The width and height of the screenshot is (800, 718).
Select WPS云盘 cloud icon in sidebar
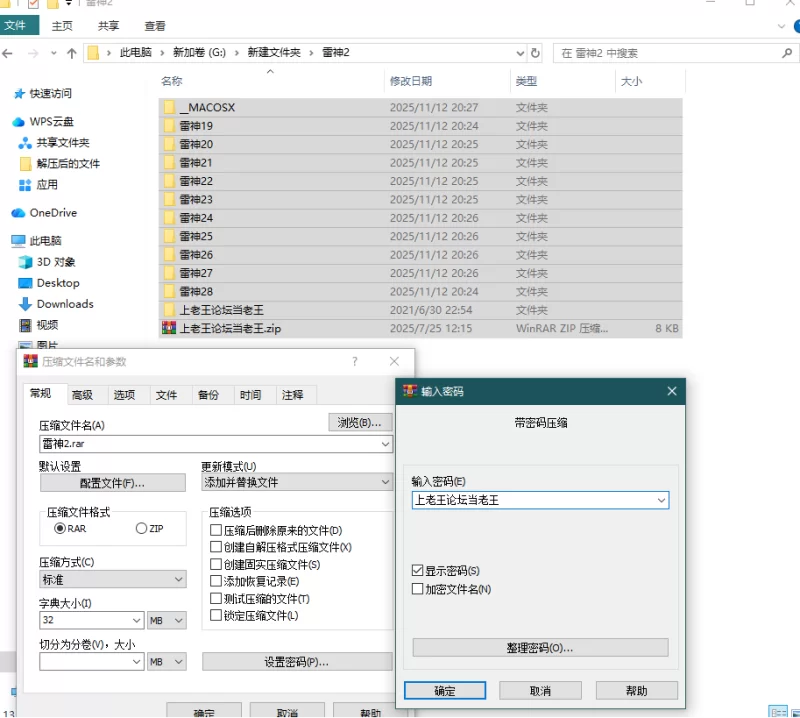coord(18,122)
